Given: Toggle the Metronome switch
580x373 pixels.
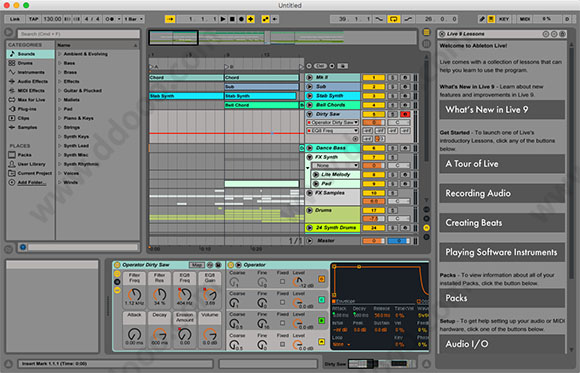Looking at the screenshot, I should [x=109, y=19].
